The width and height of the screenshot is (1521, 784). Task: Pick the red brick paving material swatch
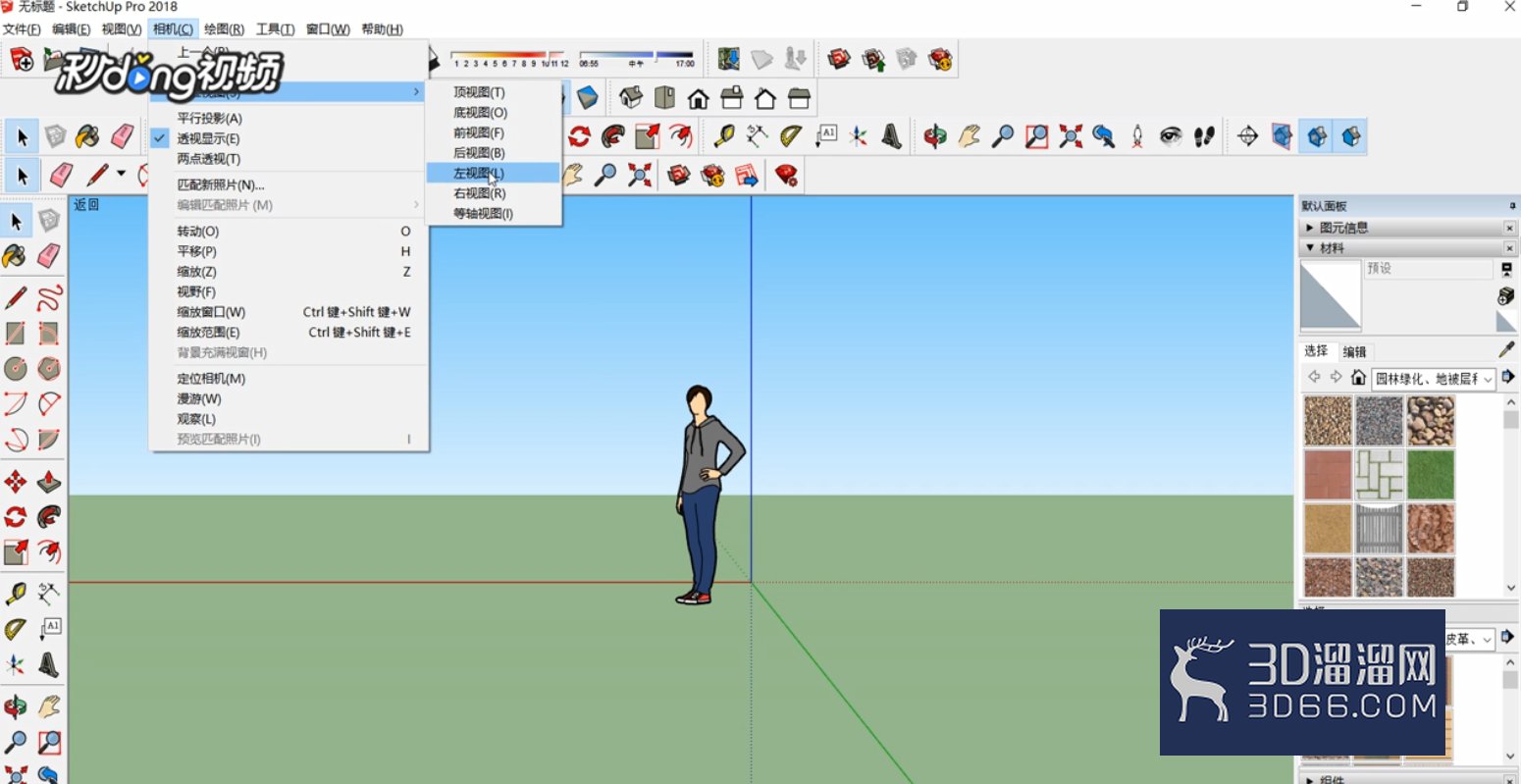click(1329, 475)
